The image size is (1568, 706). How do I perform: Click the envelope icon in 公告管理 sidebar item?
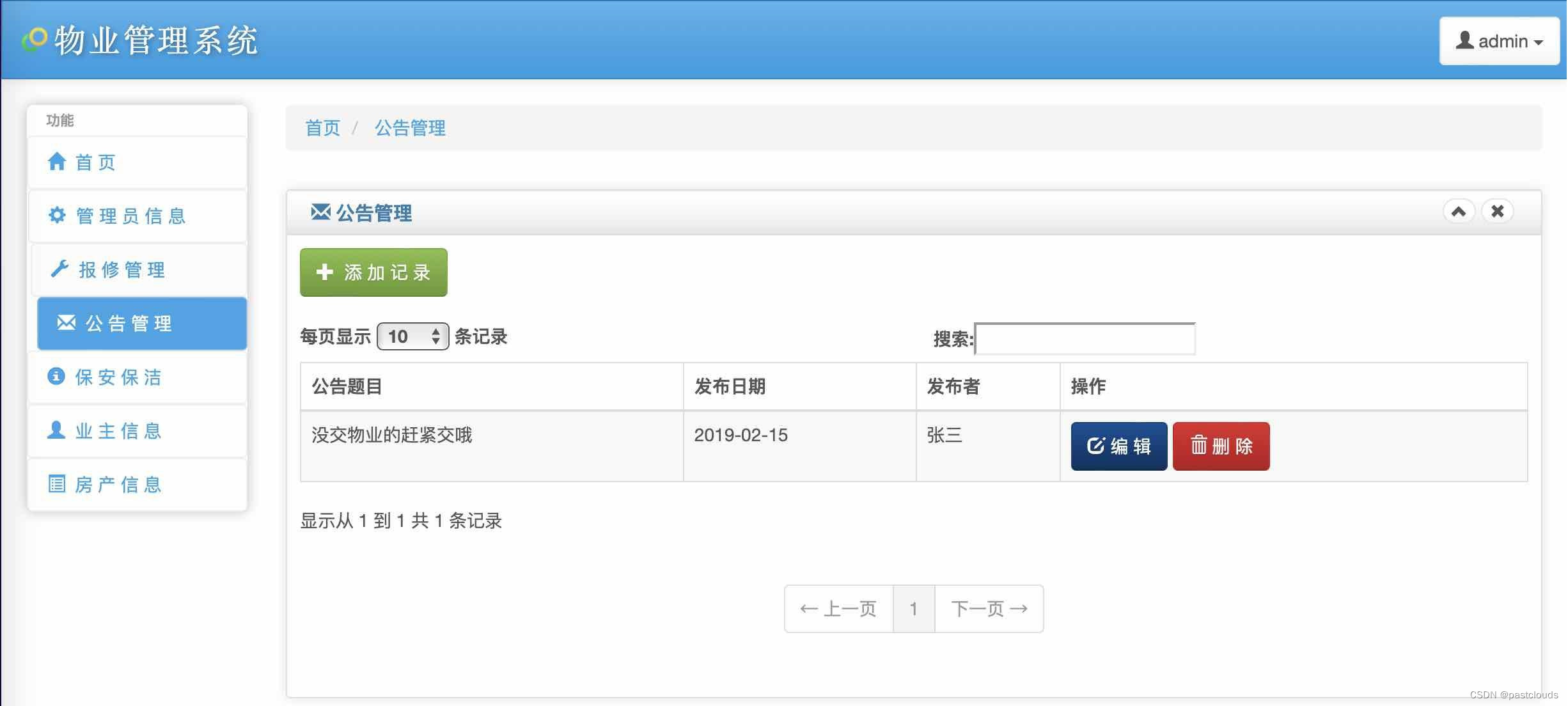67,323
